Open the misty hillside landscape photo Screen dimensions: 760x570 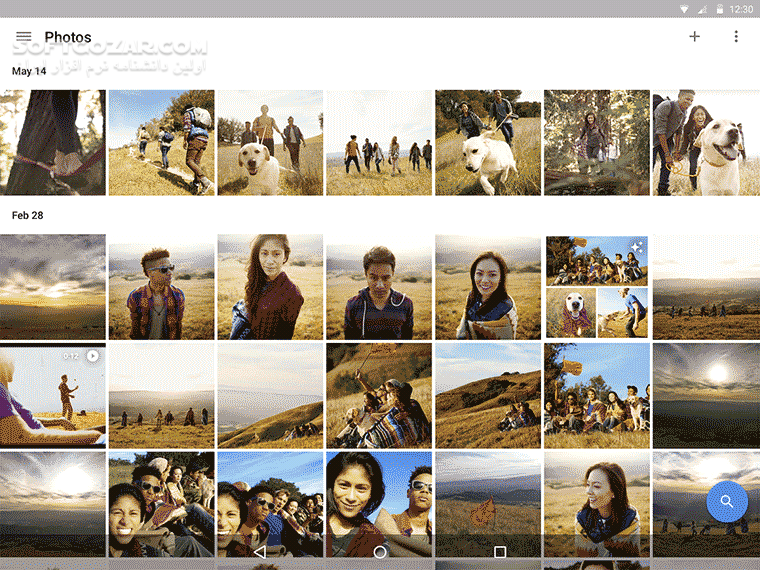(270, 395)
